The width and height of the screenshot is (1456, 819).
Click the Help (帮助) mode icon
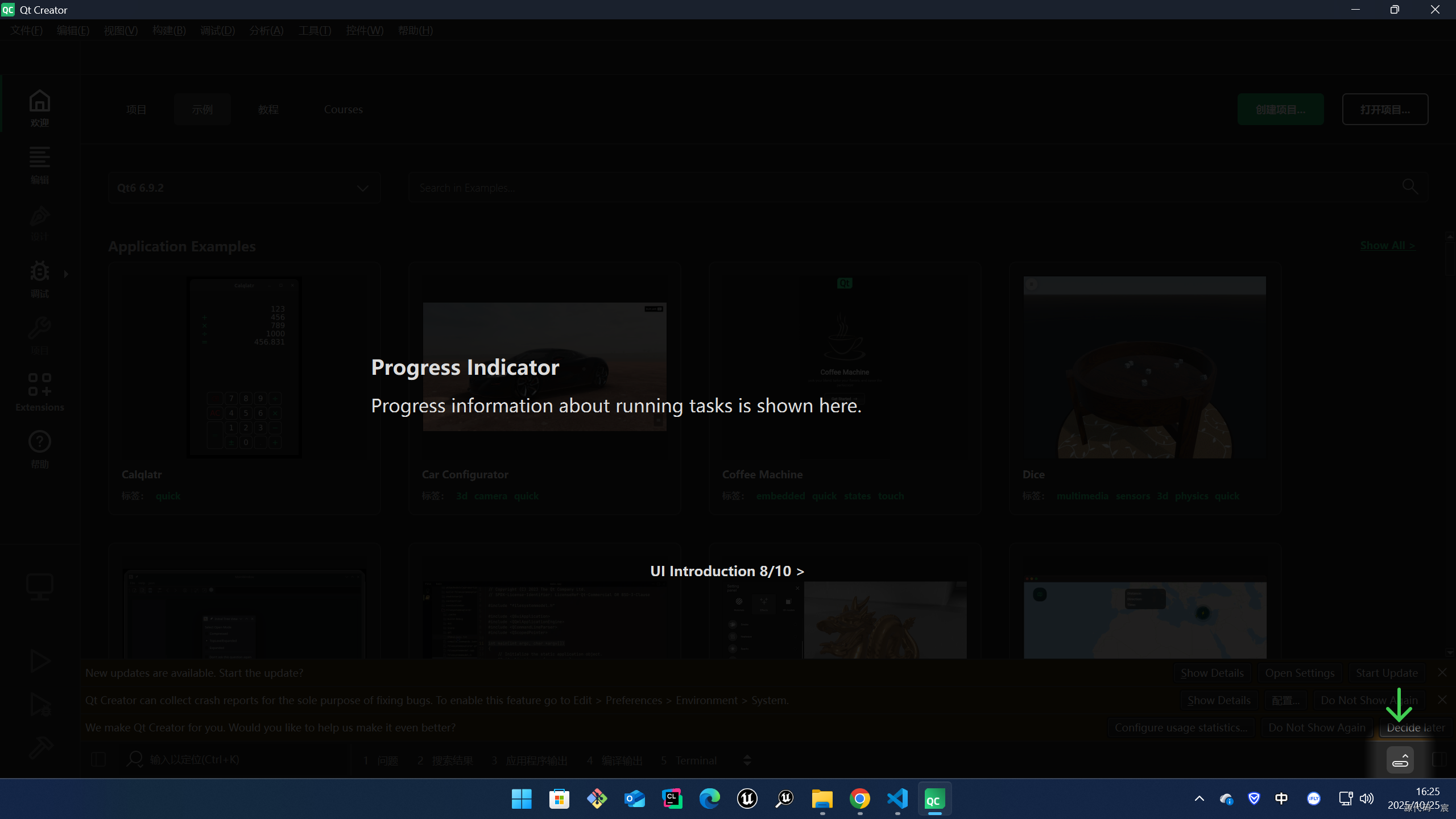click(x=39, y=449)
